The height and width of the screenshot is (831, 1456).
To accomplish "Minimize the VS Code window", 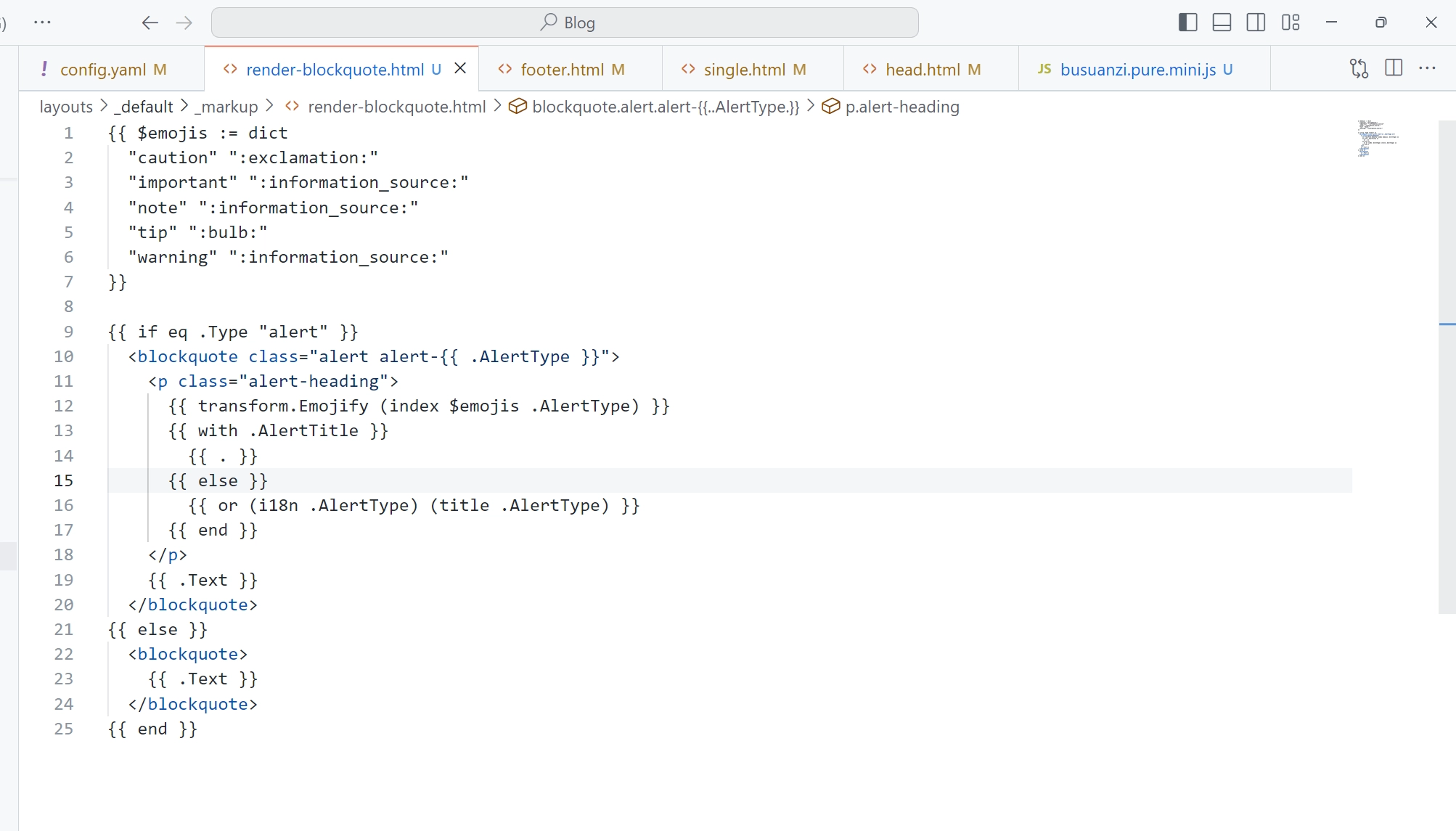I will (1331, 22).
